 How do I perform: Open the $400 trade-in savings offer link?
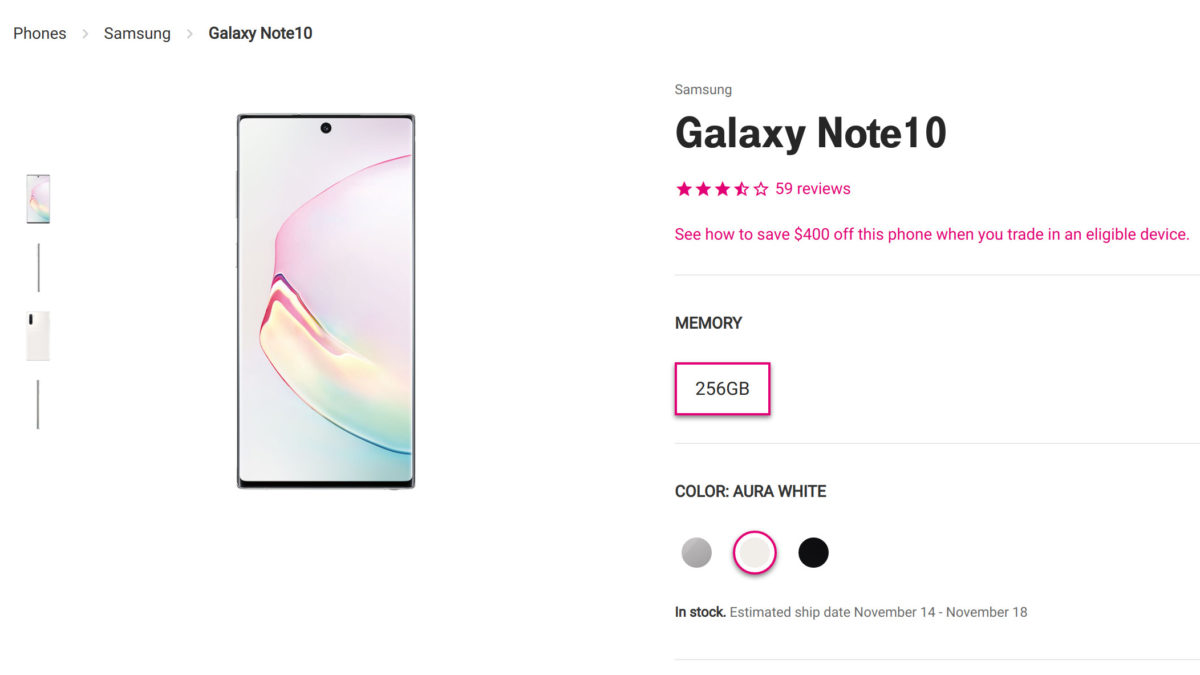pos(932,234)
